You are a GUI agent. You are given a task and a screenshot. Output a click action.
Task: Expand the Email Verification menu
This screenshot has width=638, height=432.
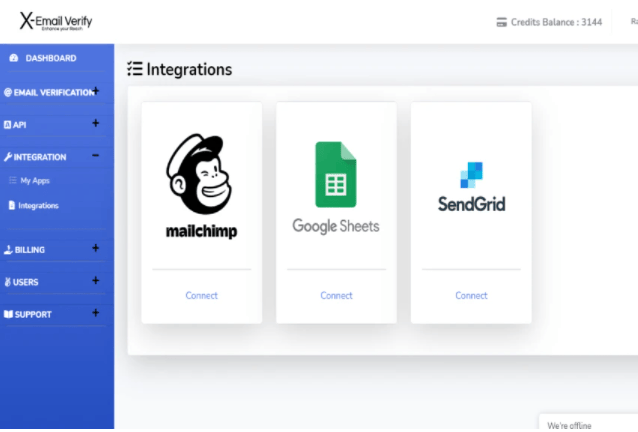pyautogui.click(x=95, y=92)
